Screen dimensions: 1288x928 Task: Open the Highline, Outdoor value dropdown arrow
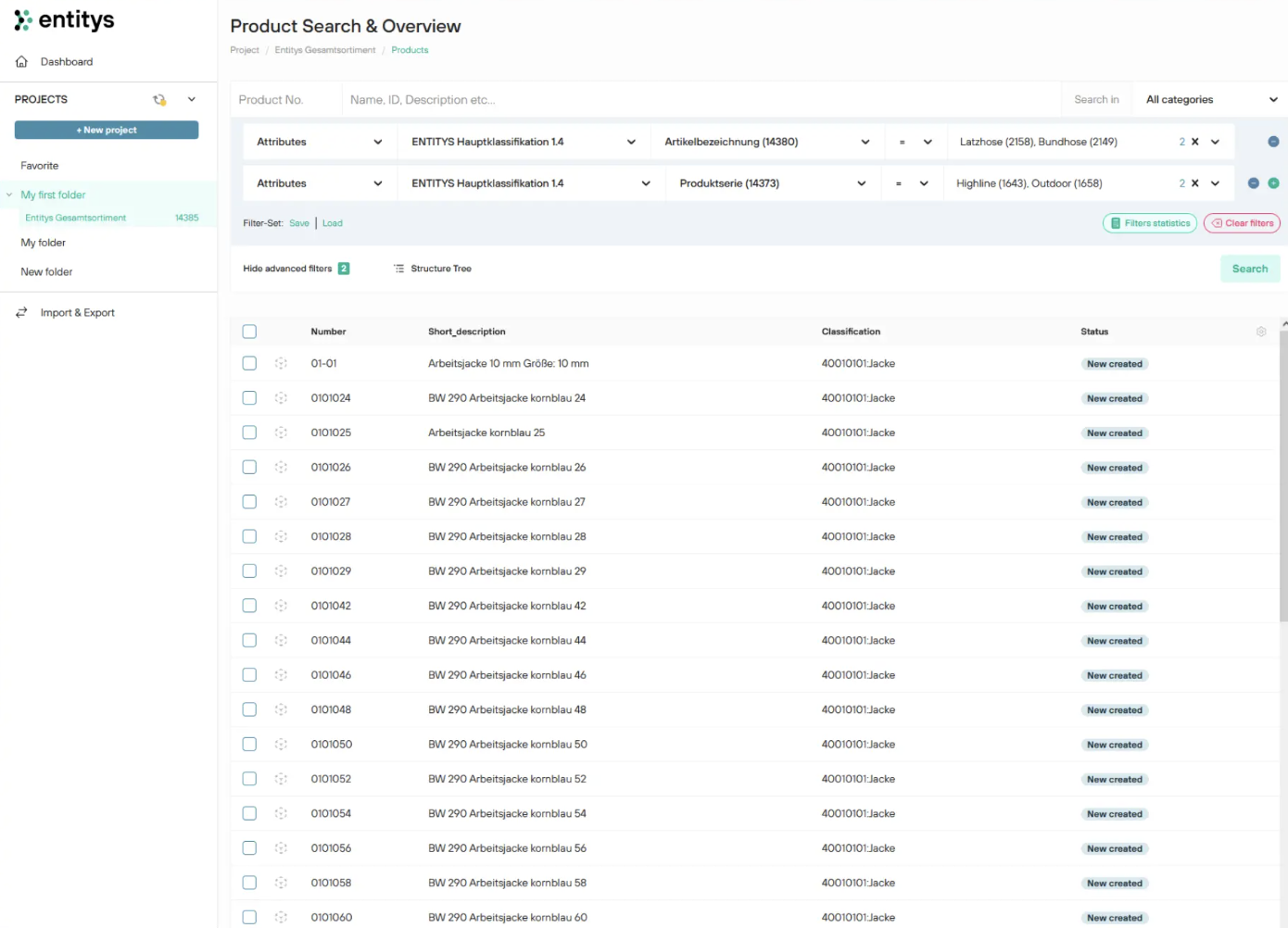[x=1215, y=183]
